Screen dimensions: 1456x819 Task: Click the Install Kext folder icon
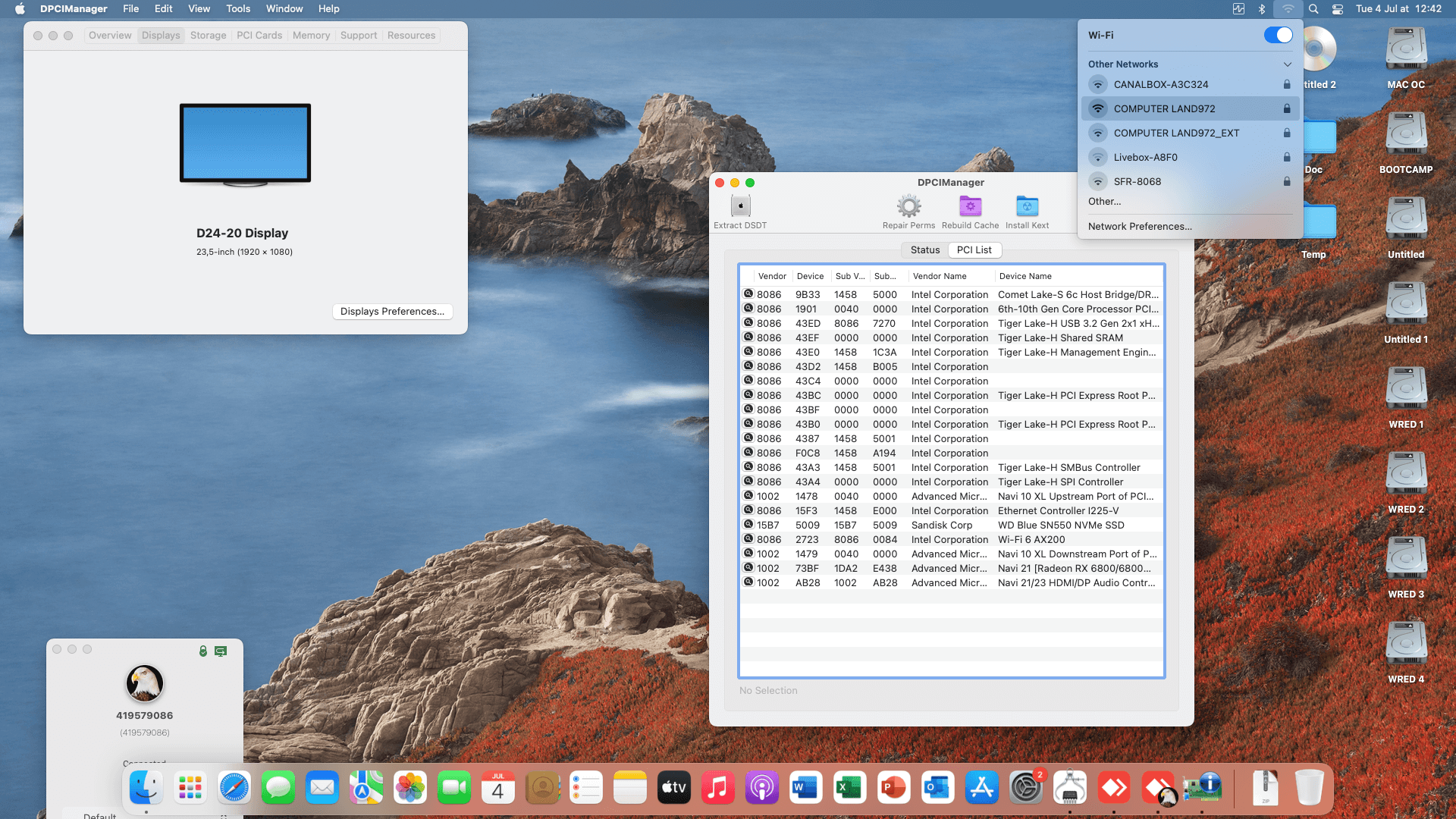tap(1027, 206)
